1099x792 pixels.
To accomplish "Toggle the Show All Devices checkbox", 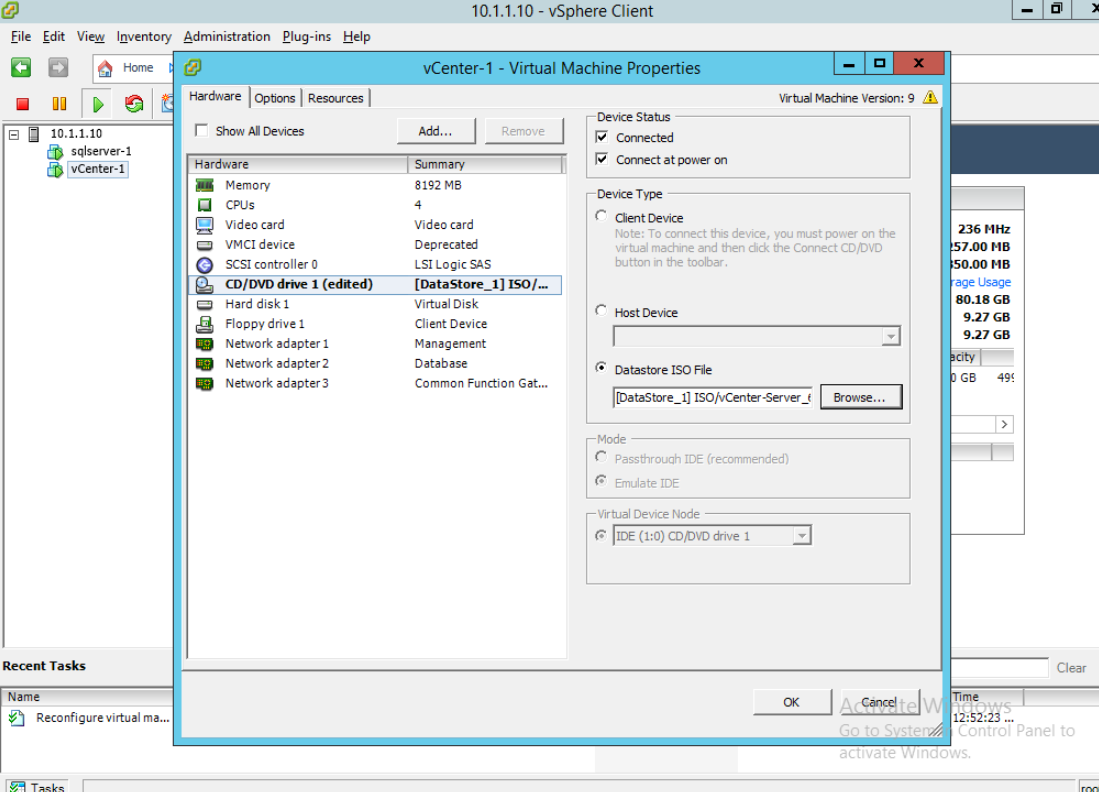I will 202,130.
